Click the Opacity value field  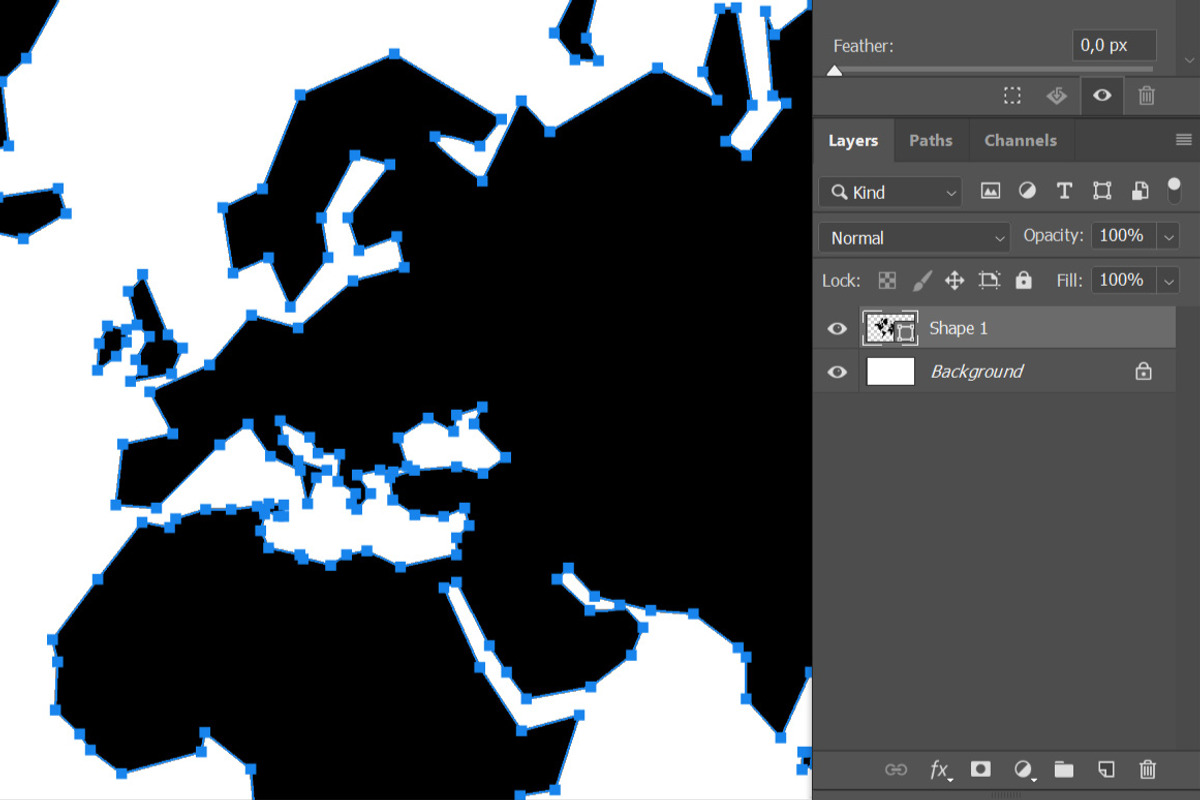coord(1123,236)
